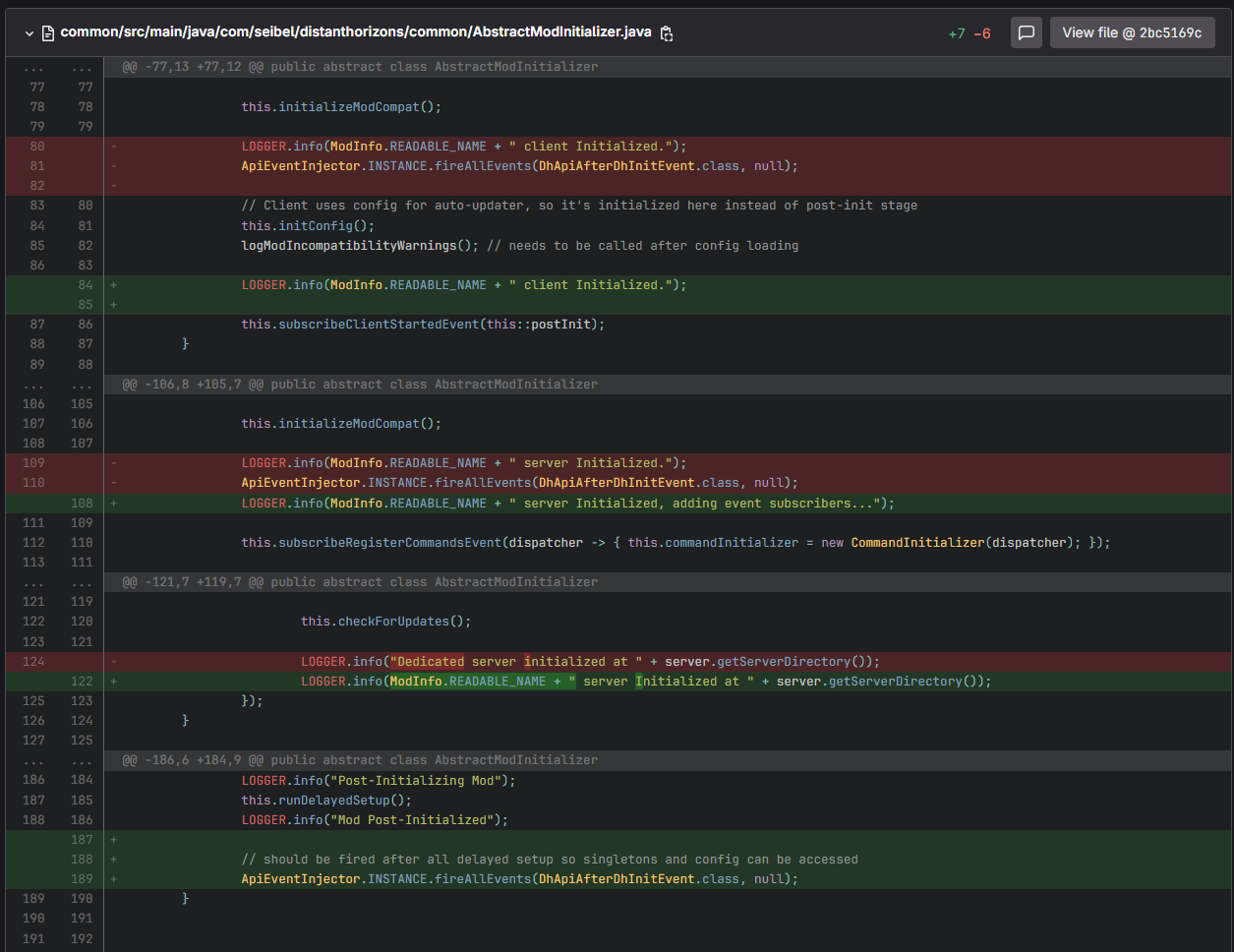1234x952 pixels.
Task: Click the first this.initializeModCompat() line near line 78
Action: point(341,107)
